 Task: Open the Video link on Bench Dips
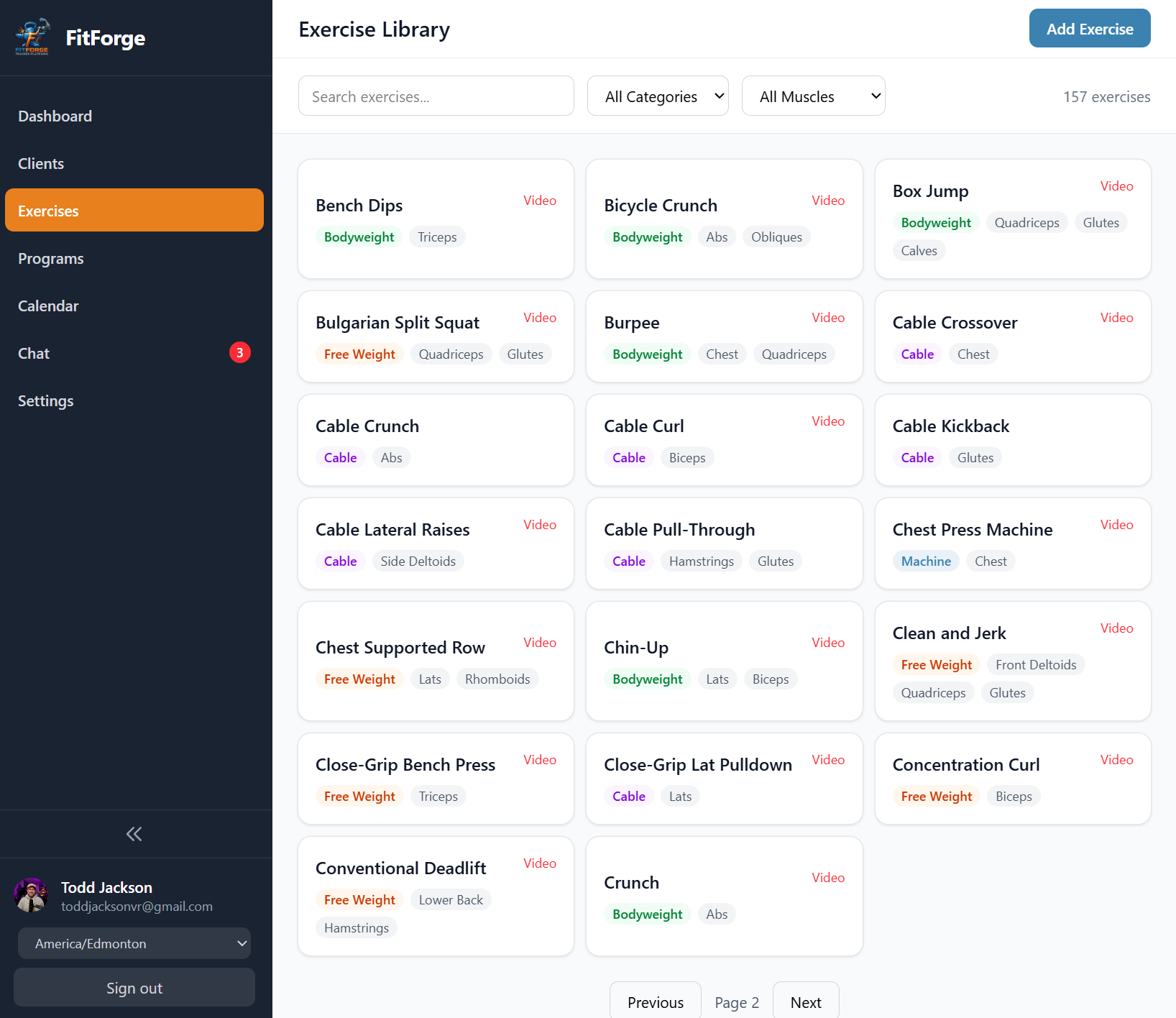click(x=539, y=200)
